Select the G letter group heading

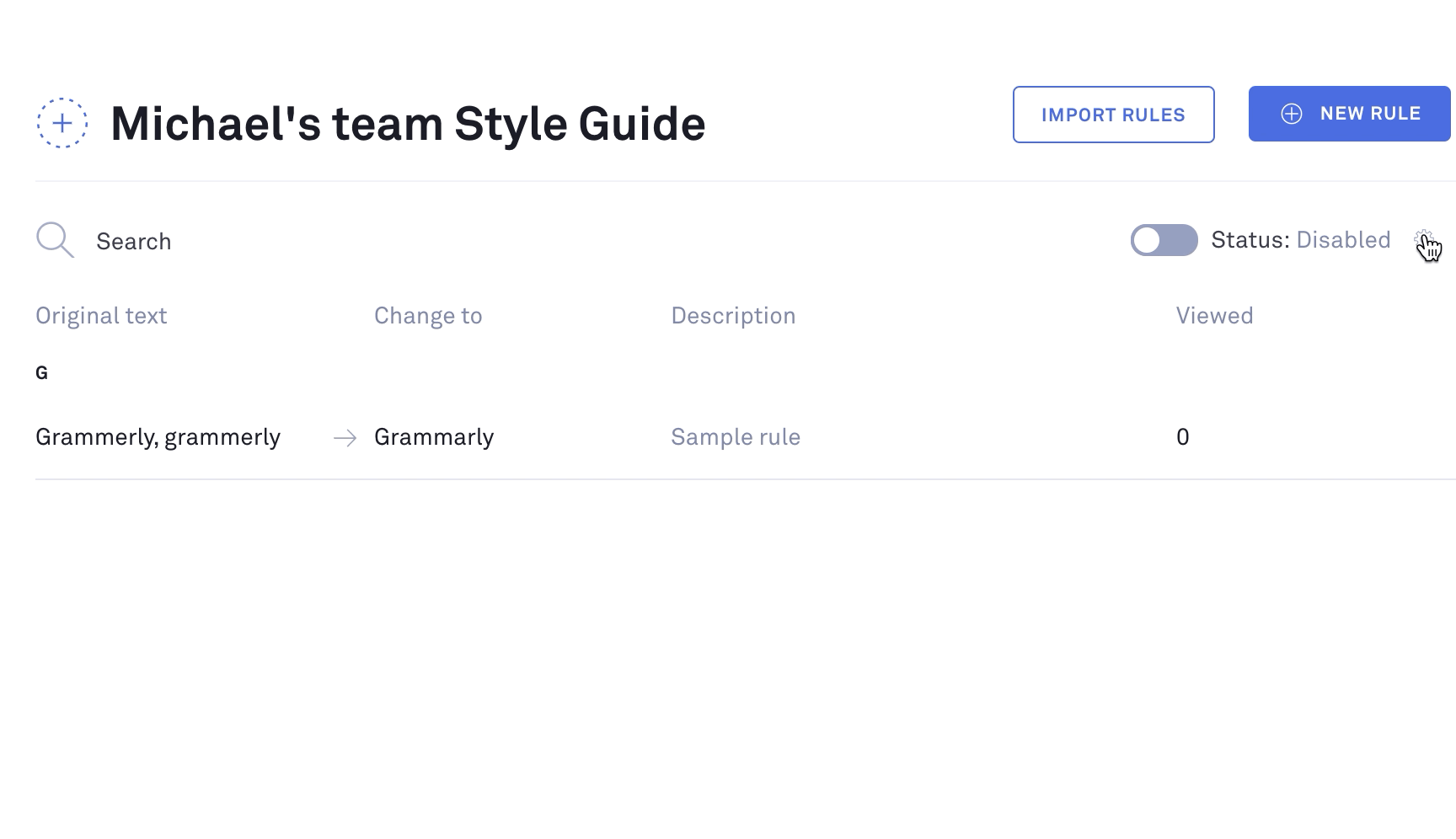[x=41, y=373]
